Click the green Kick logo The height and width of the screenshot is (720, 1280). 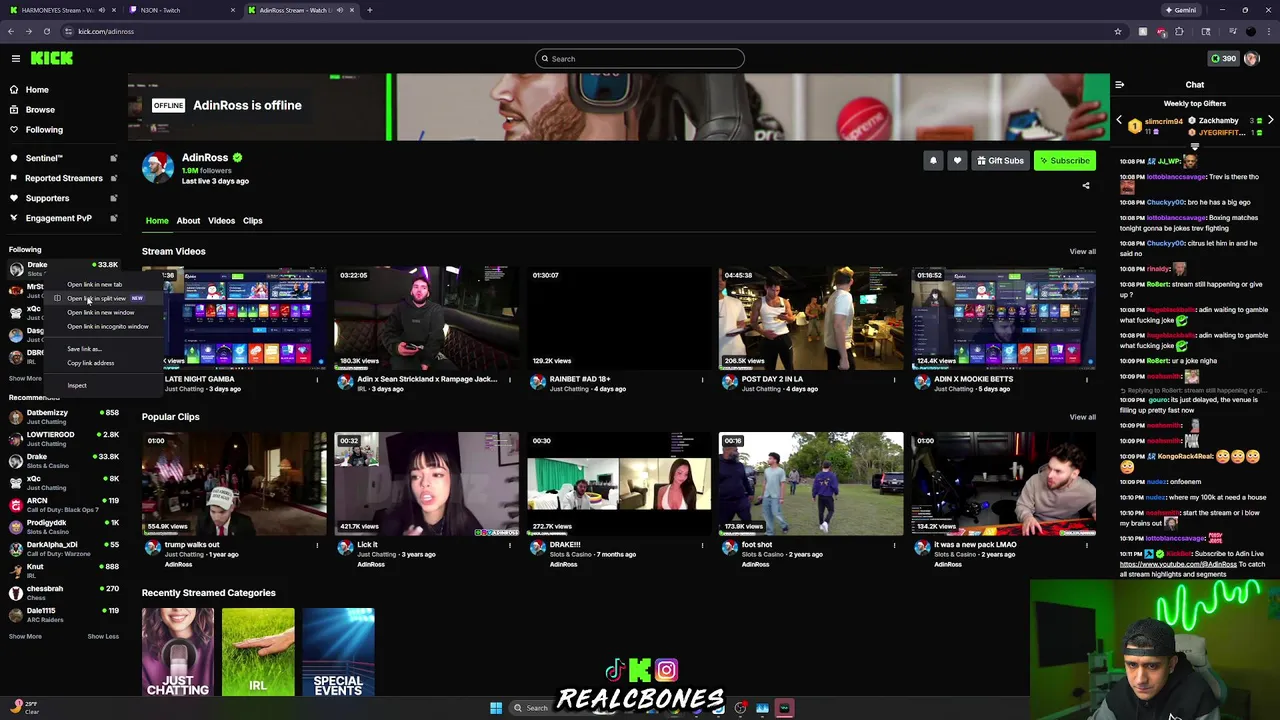[x=52, y=58]
